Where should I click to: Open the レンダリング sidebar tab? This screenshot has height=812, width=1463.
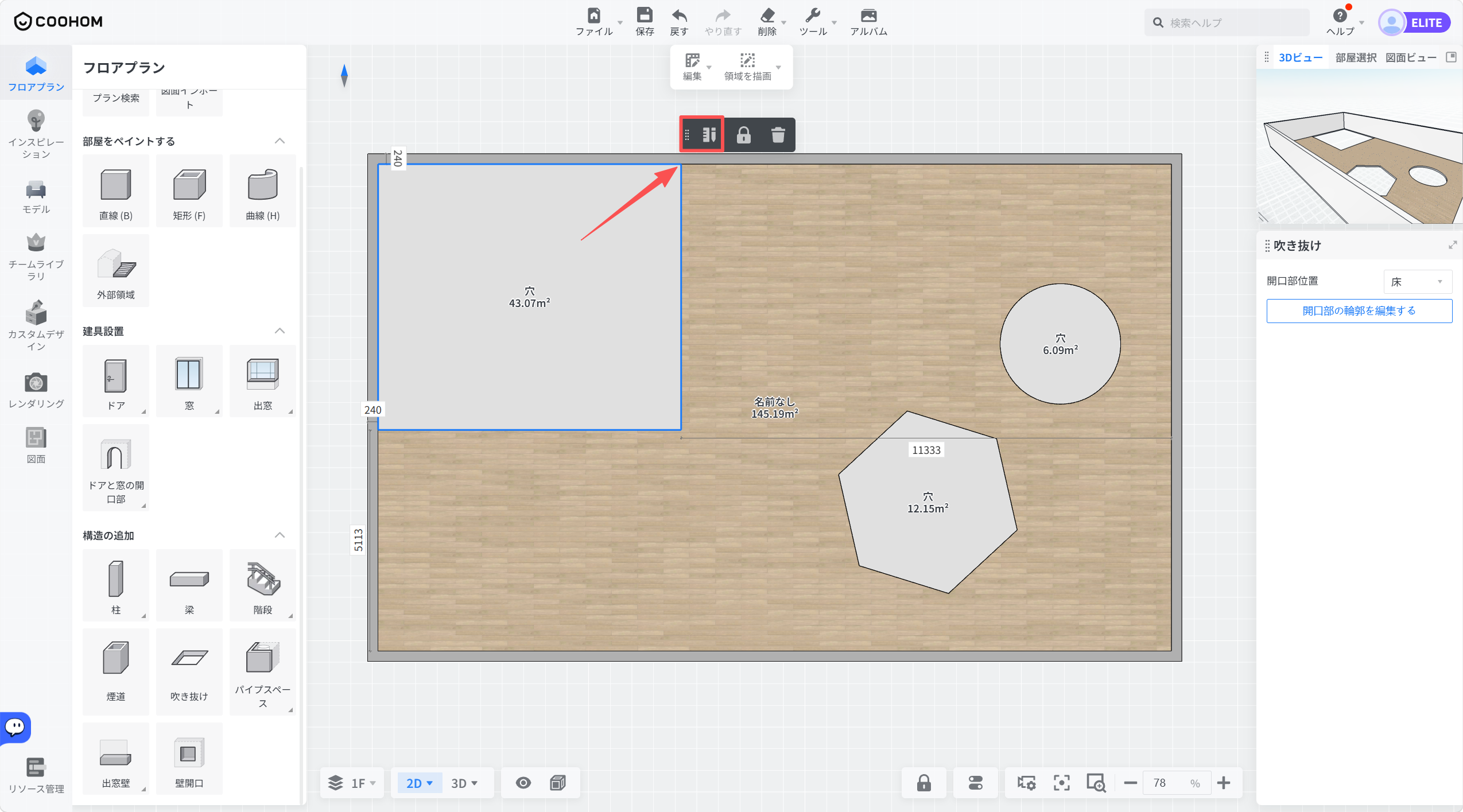[x=36, y=391]
